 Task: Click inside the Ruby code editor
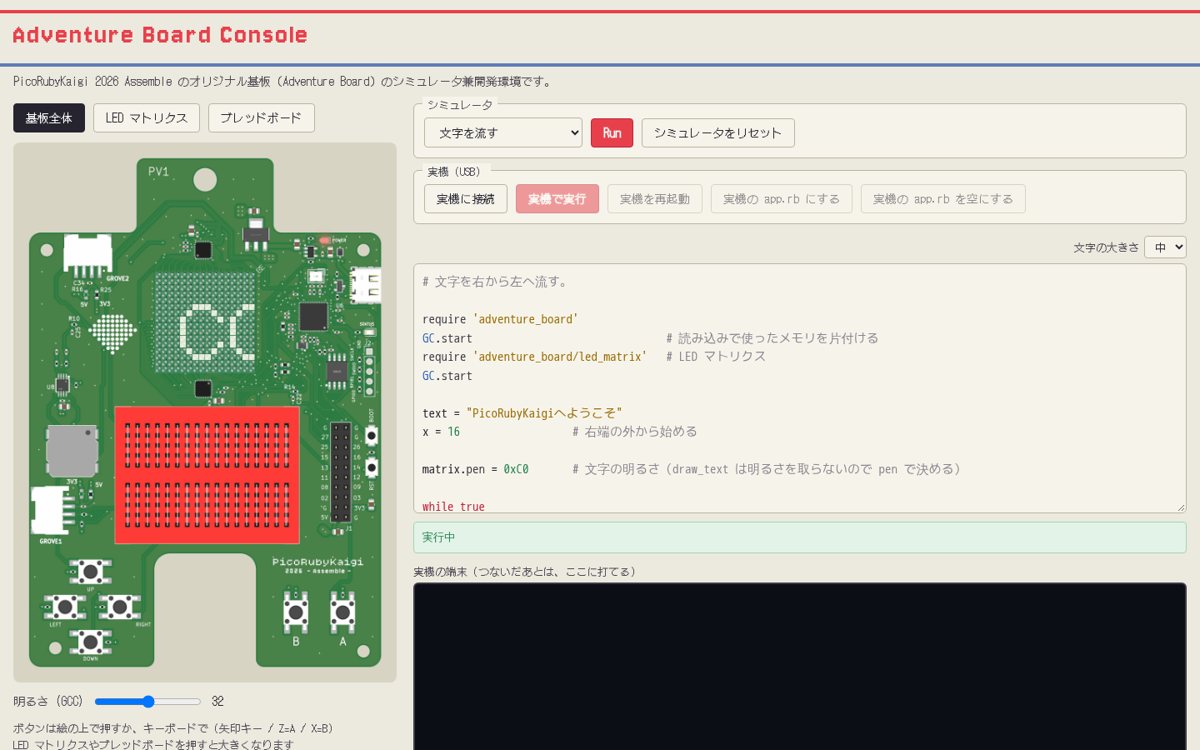800,389
